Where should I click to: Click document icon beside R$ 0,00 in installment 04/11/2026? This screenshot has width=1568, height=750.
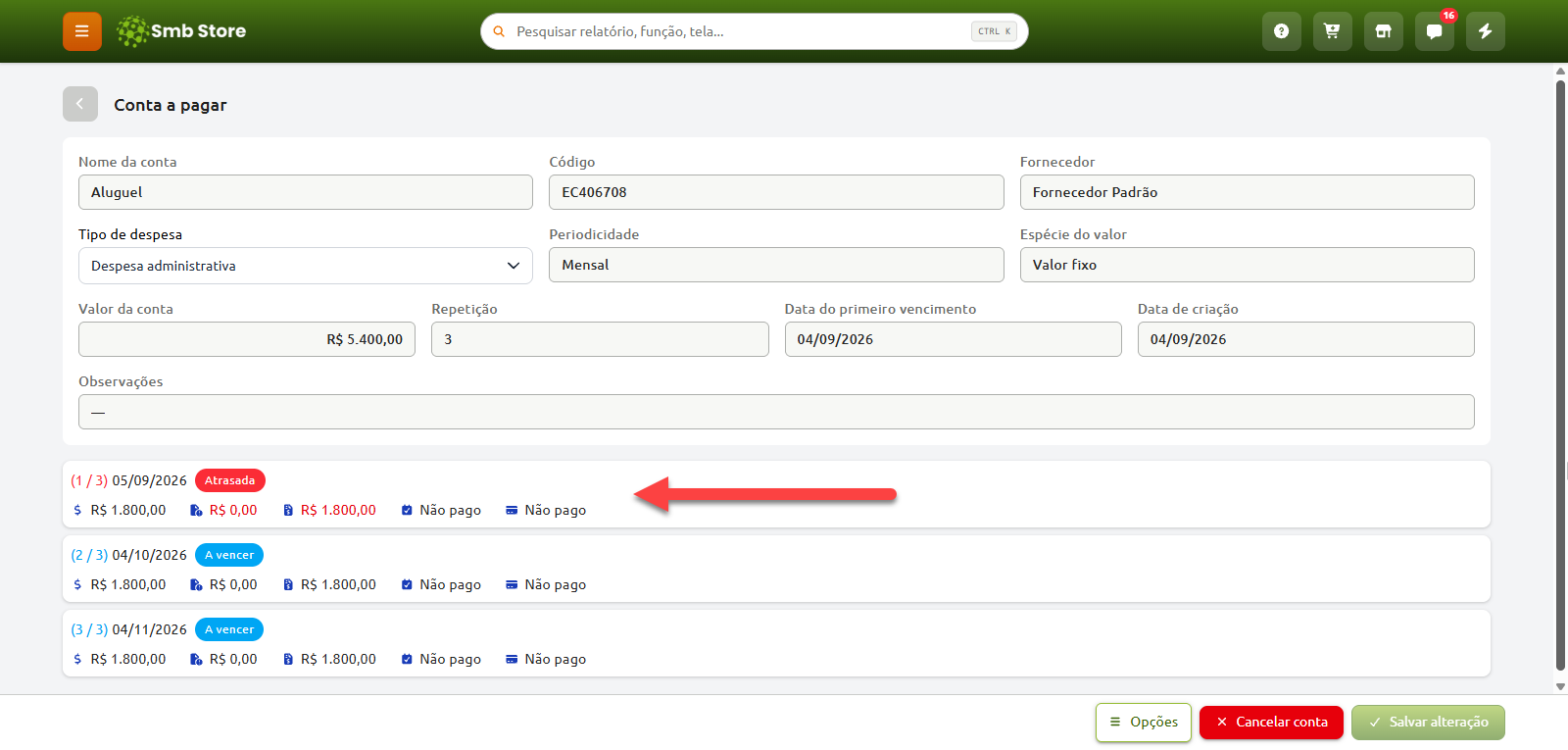coord(196,659)
